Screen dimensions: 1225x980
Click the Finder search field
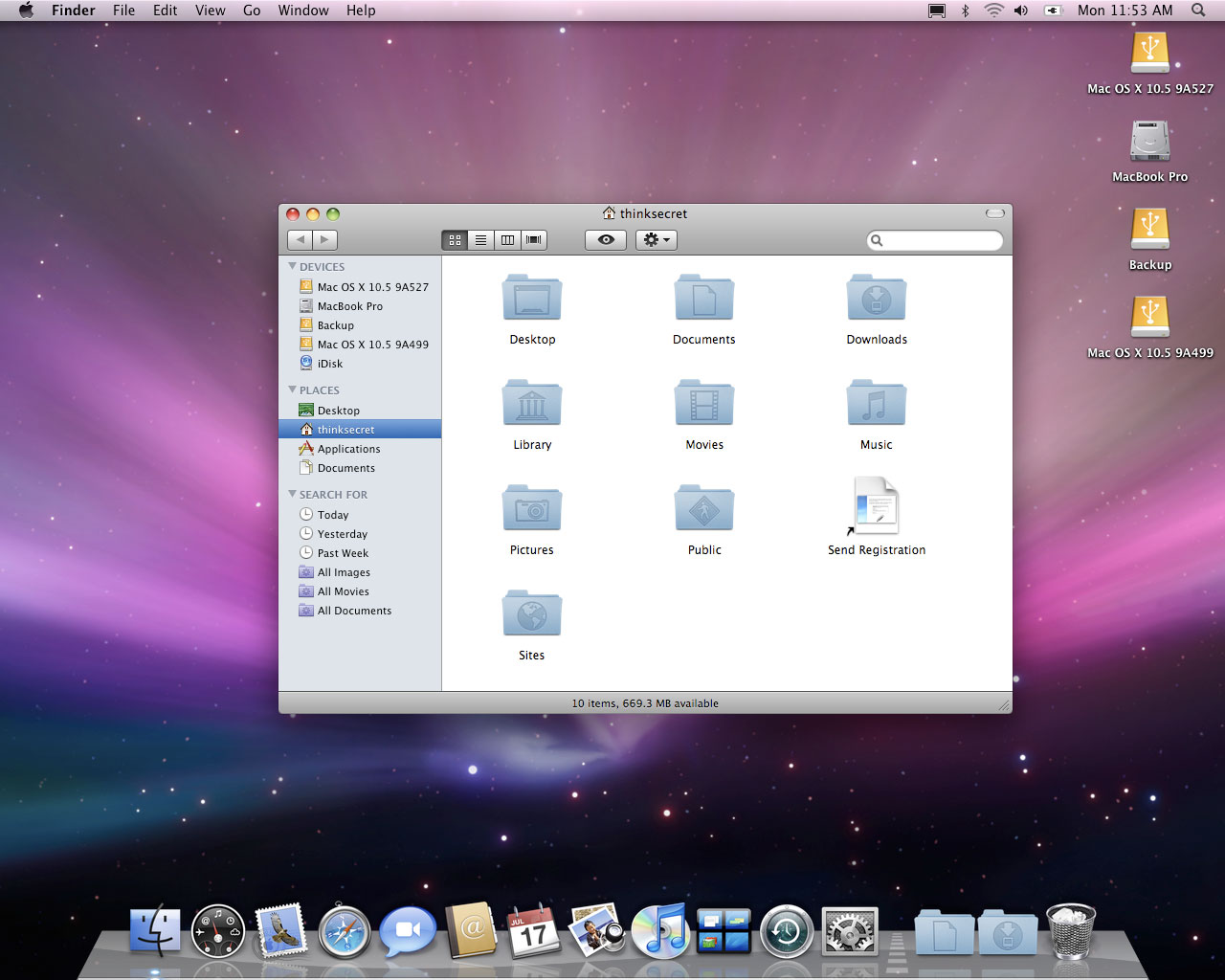(x=935, y=240)
